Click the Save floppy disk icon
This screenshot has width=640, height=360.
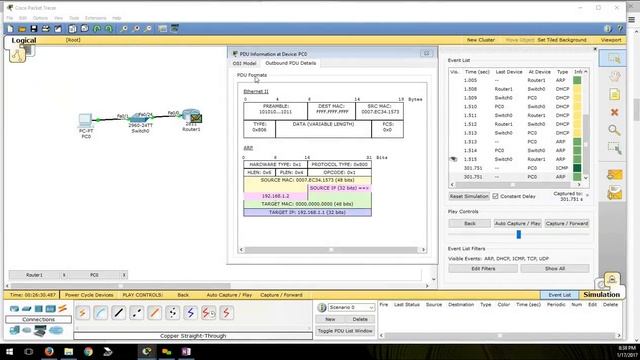tap(34, 29)
